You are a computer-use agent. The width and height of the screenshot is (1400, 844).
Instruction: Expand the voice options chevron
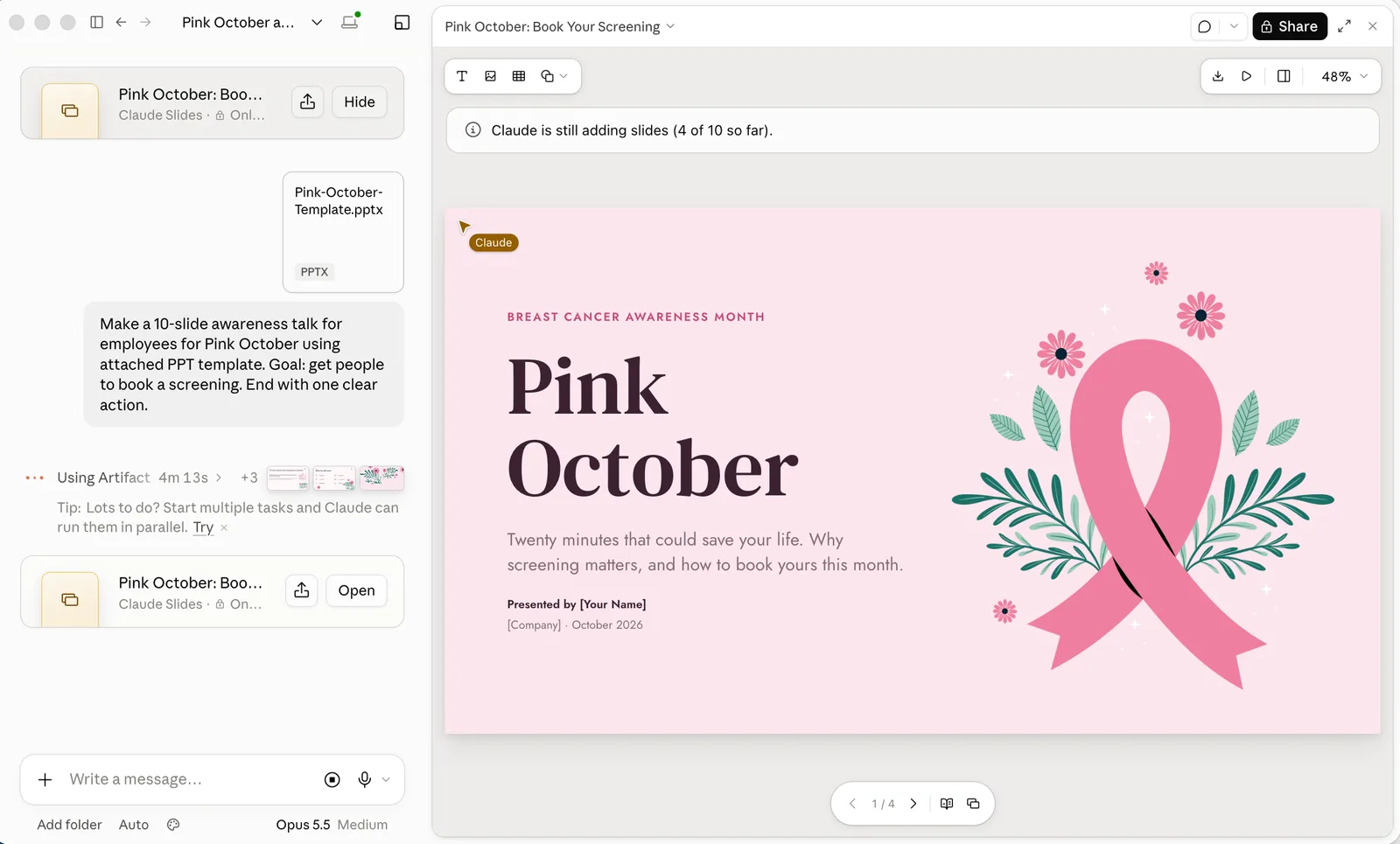pos(386,779)
